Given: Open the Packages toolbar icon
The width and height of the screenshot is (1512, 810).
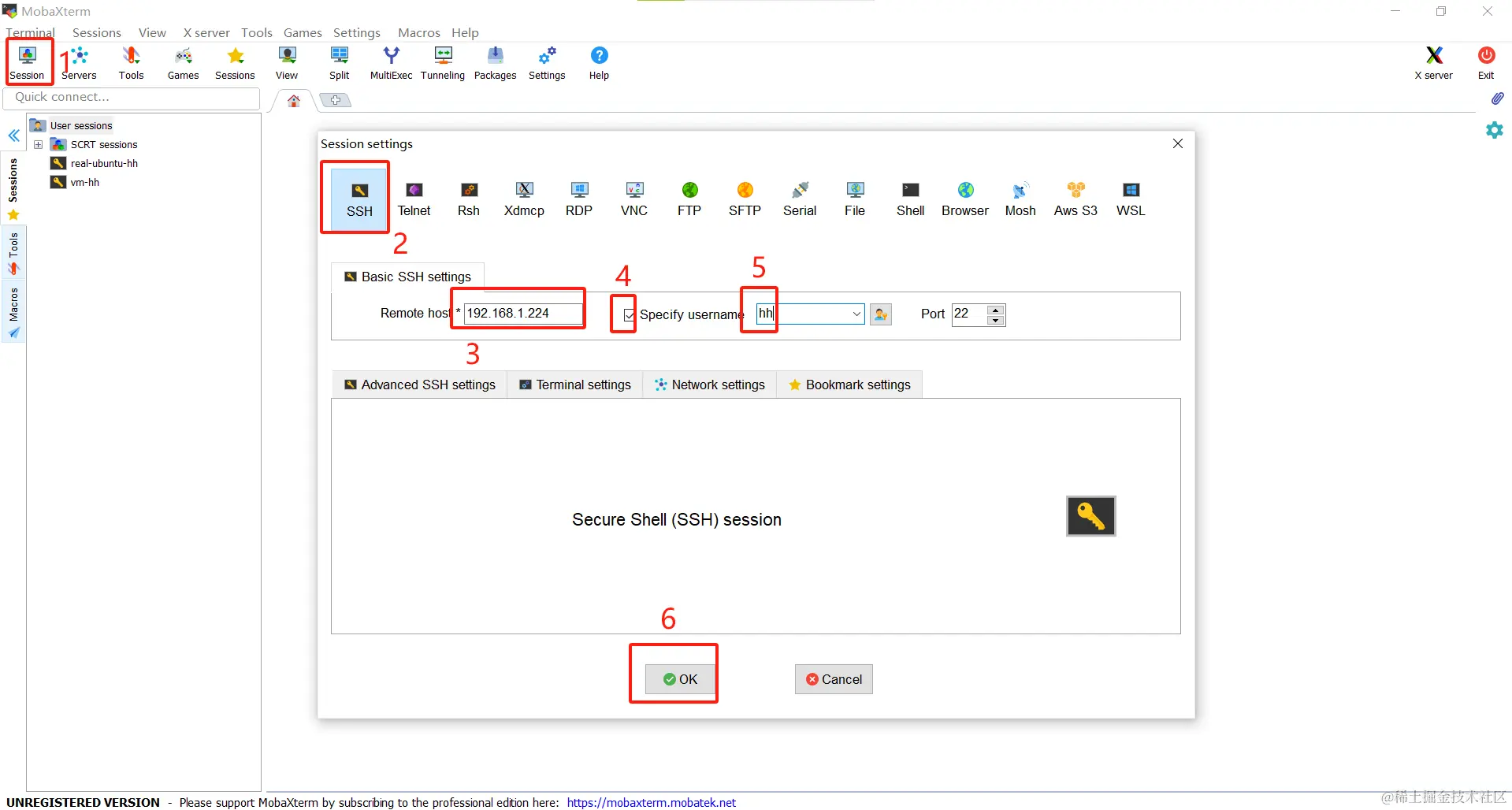Looking at the screenshot, I should (495, 63).
